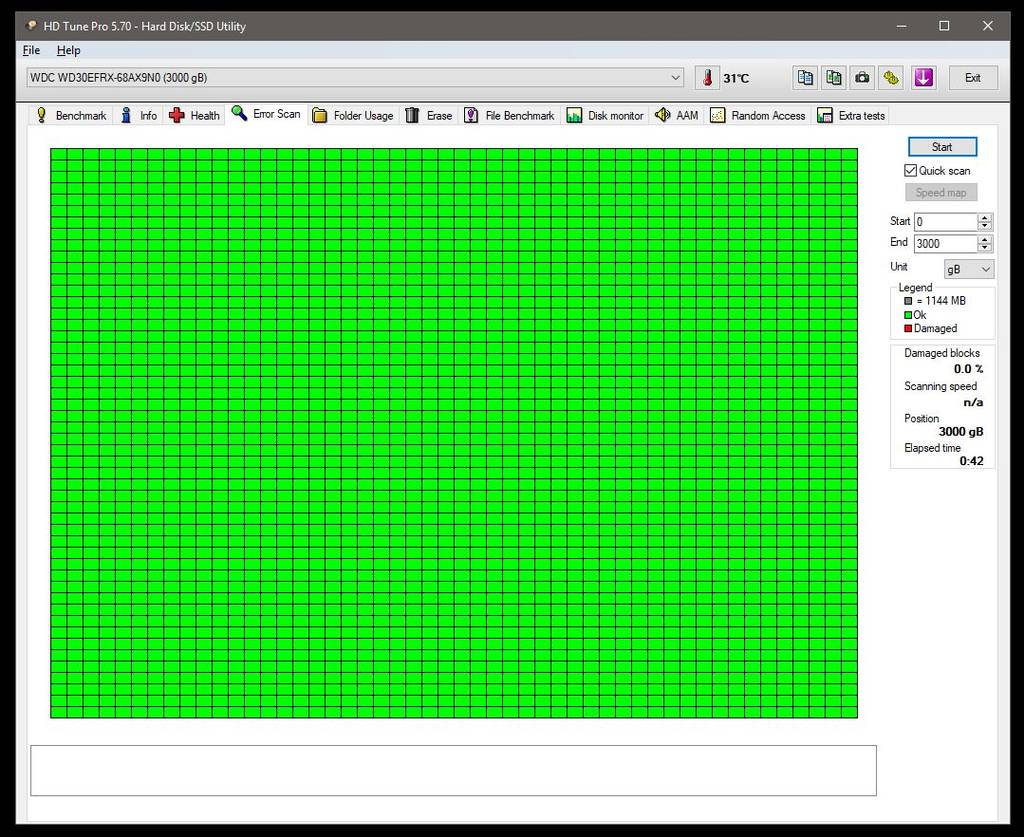Open options with the yellow gears icon
The width and height of the screenshot is (1024, 837).
pyautogui.click(x=891, y=78)
